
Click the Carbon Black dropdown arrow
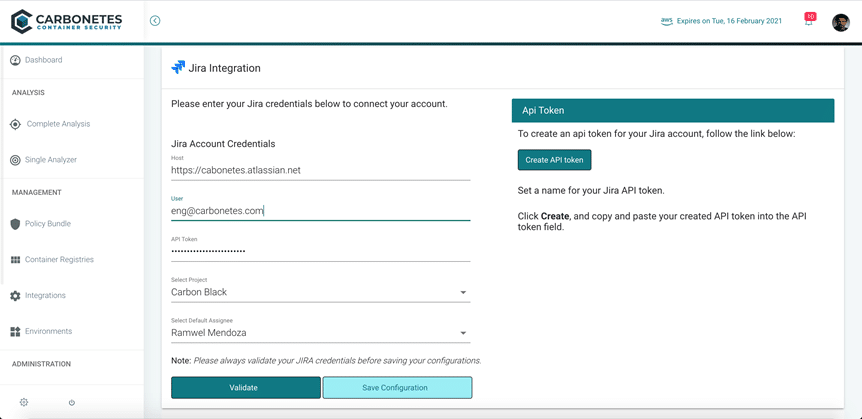463,293
